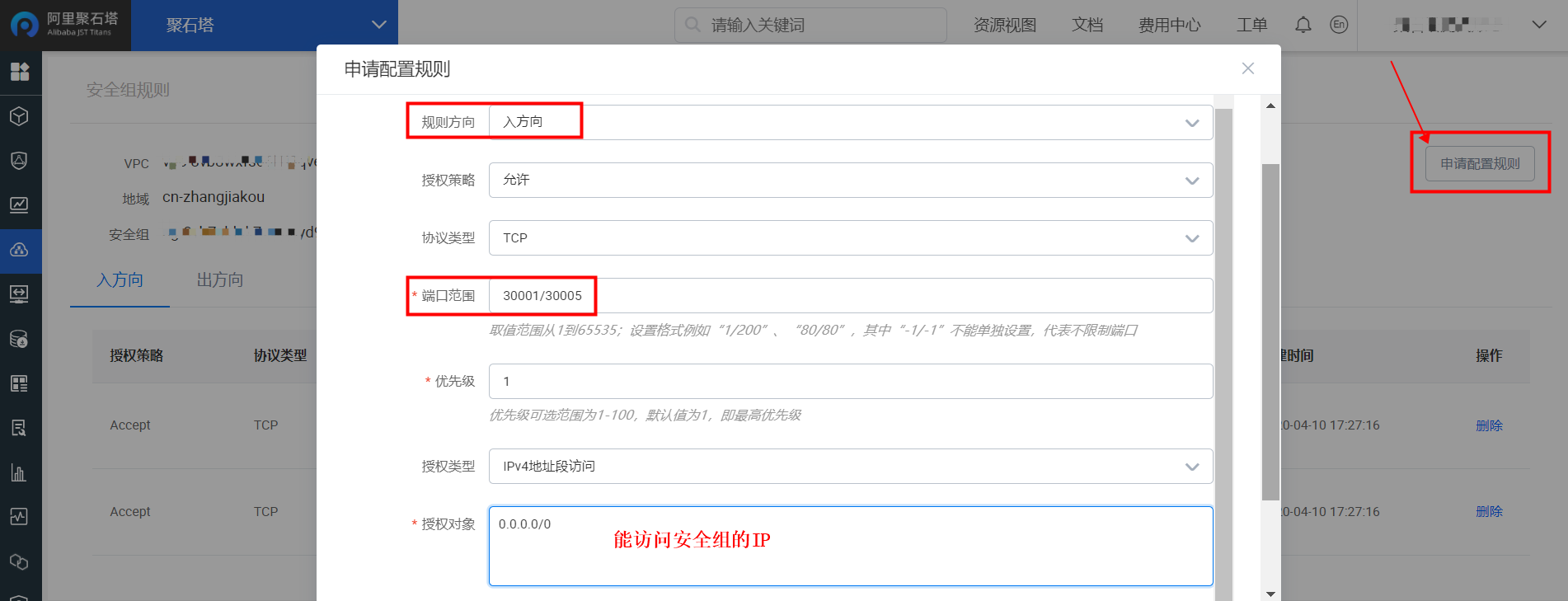Switch to the 出方向 tab
Image resolution: width=1568 pixels, height=601 pixels.
[x=220, y=280]
